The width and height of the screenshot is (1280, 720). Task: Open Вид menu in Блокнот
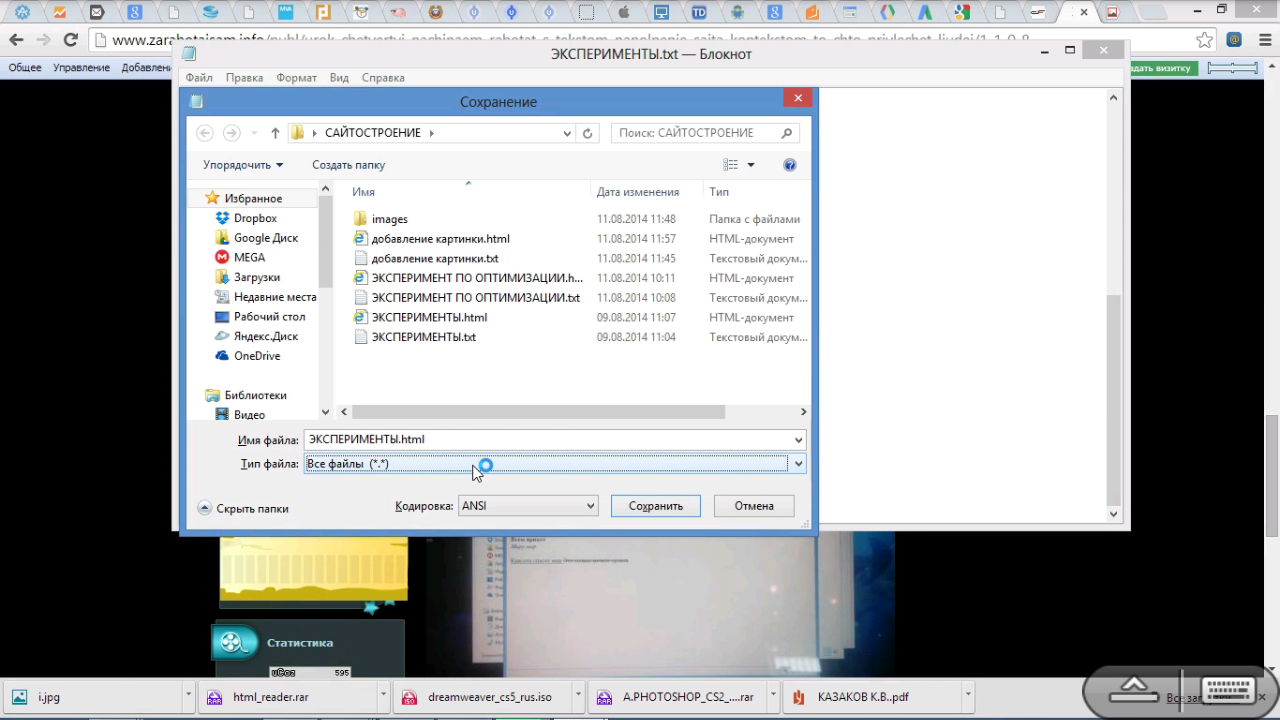340,78
